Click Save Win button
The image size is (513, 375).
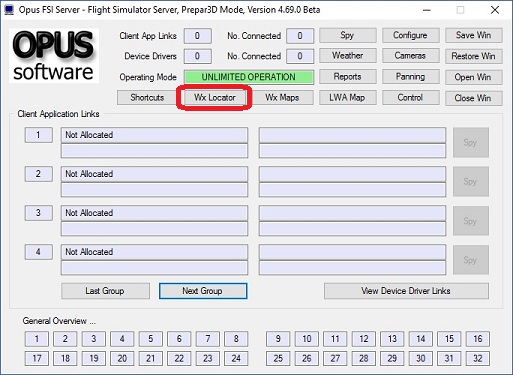click(473, 35)
